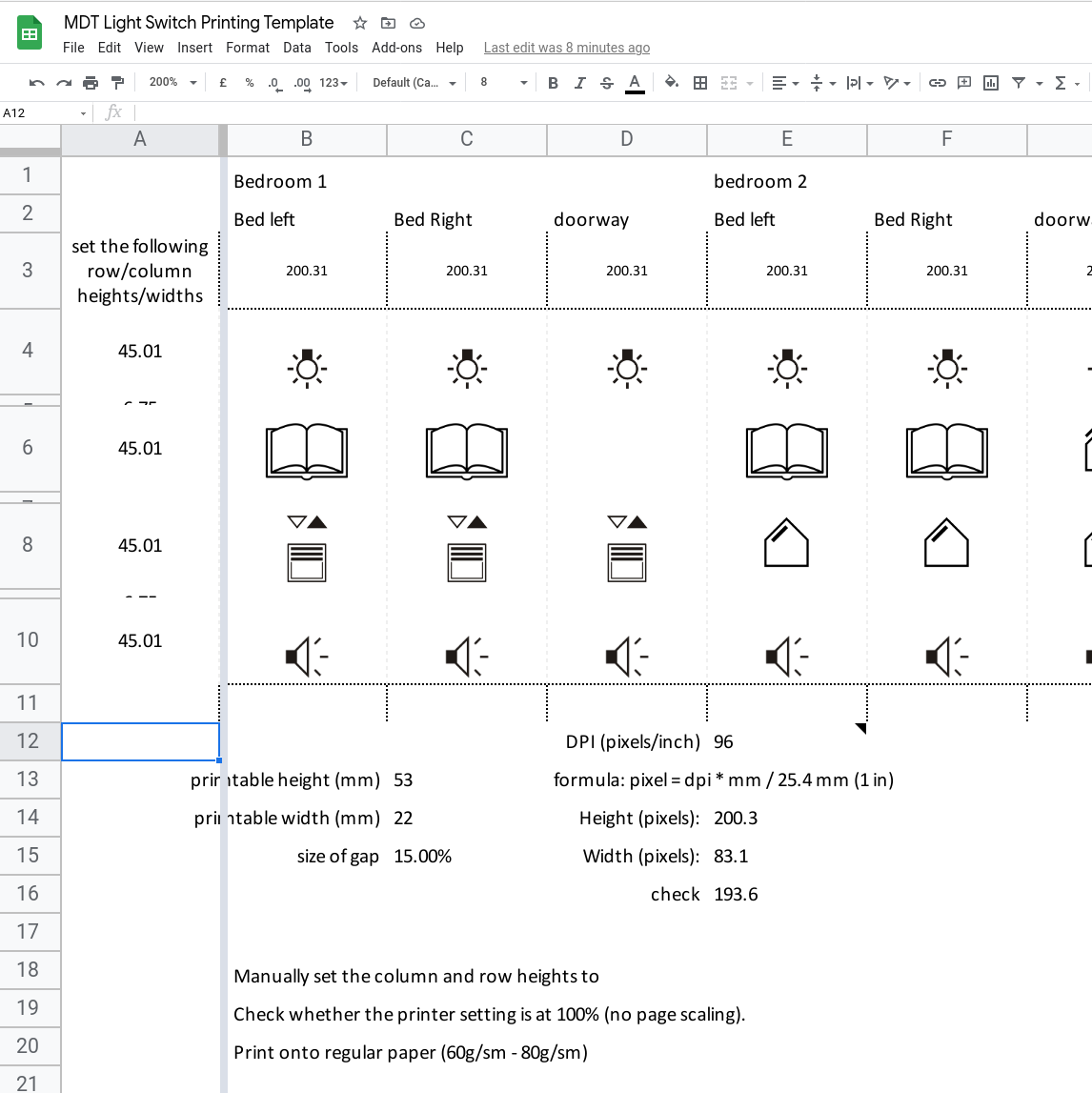
Task: Toggle italic formatting
Action: [579, 83]
